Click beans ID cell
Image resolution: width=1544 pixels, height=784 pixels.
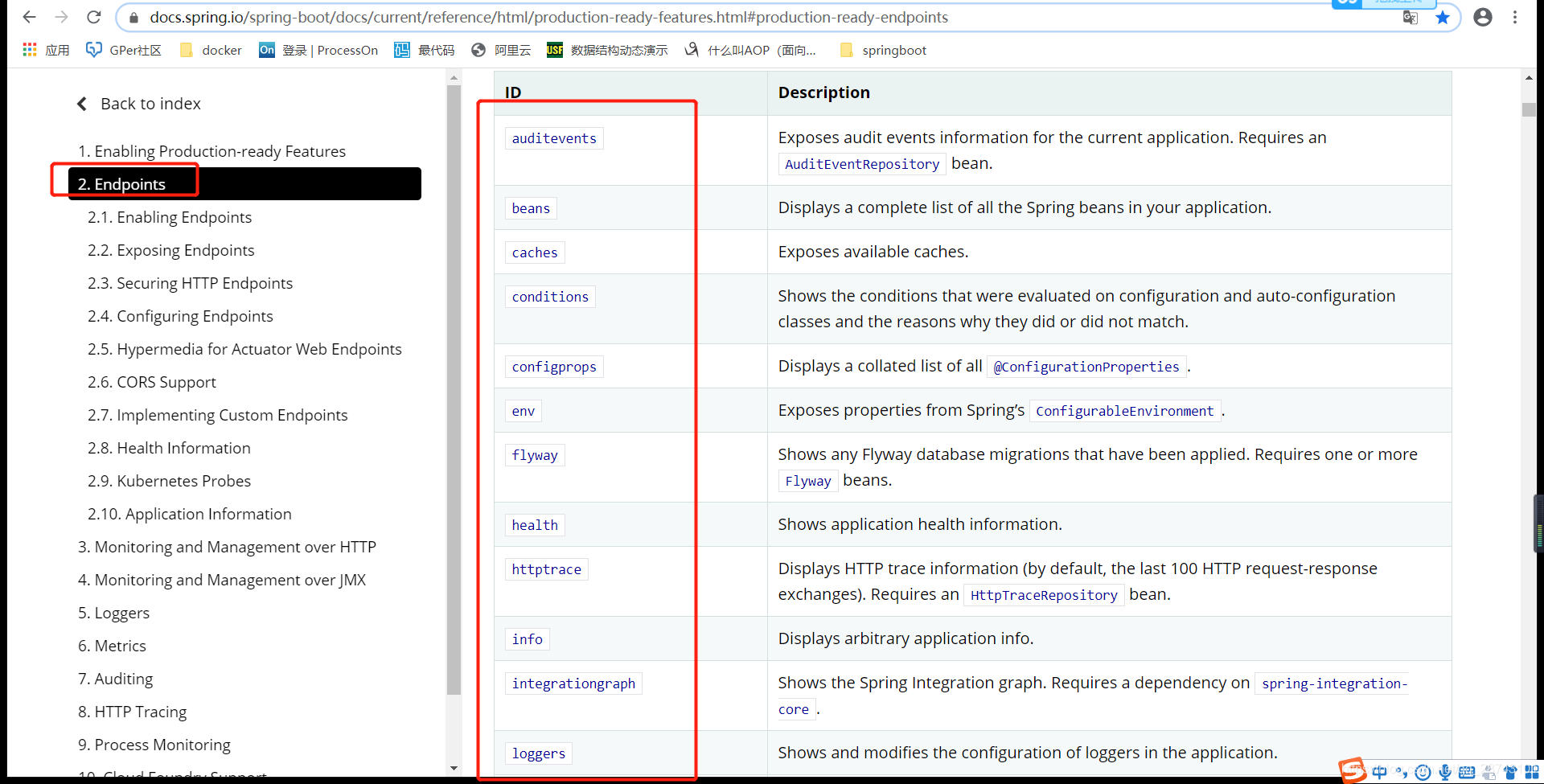531,208
